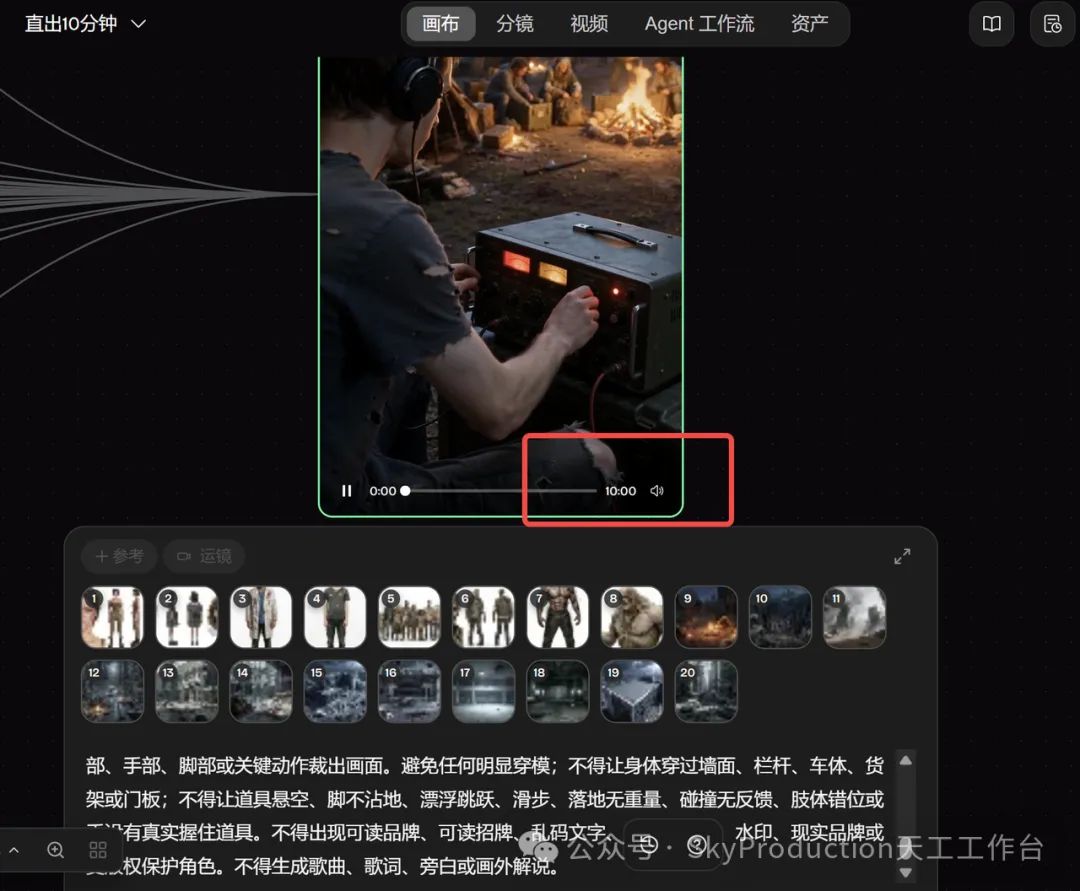Viewport: 1080px width, 891px height.
Task: Collapse the bottom-left toolbar chevron
Action: pyautogui.click(x=14, y=850)
